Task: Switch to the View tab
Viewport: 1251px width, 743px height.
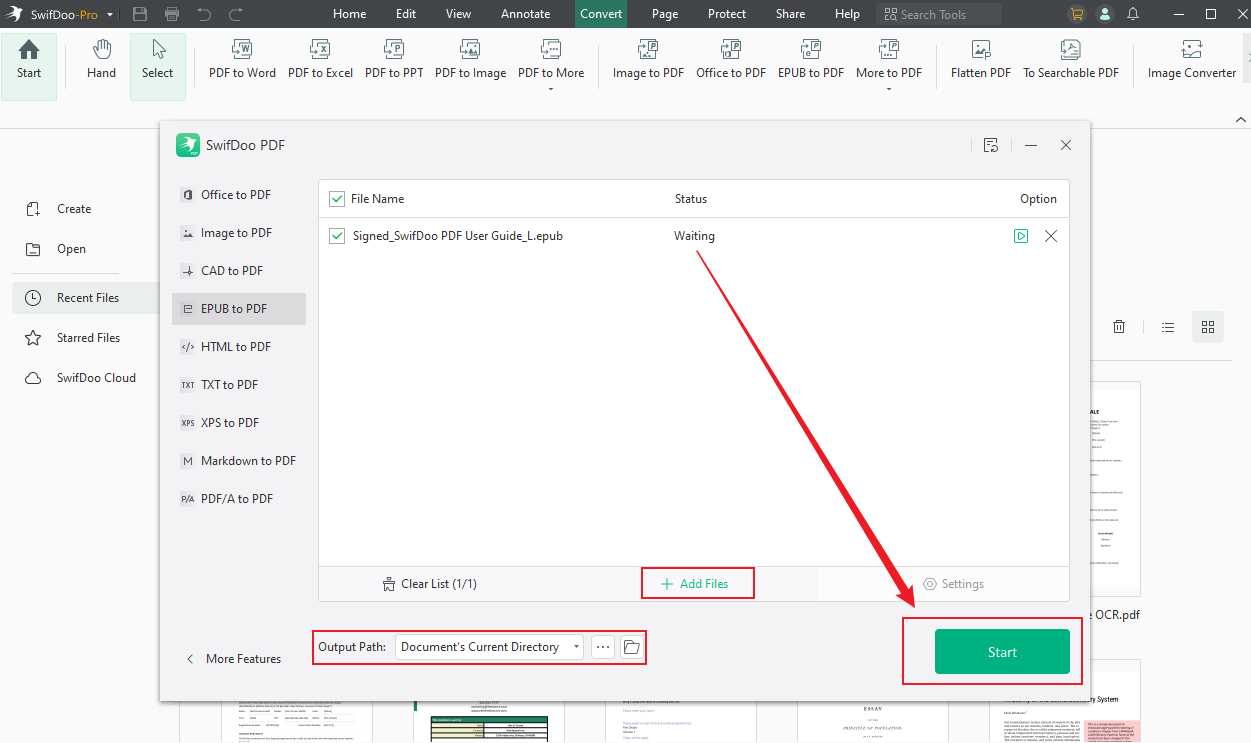Action: pyautogui.click(x=458, y=14)
